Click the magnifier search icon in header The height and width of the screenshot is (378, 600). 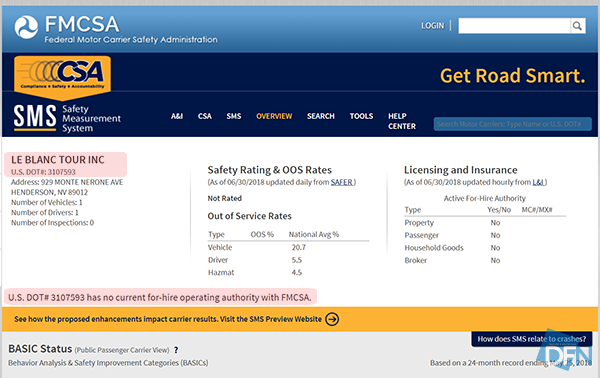[577, 26]
